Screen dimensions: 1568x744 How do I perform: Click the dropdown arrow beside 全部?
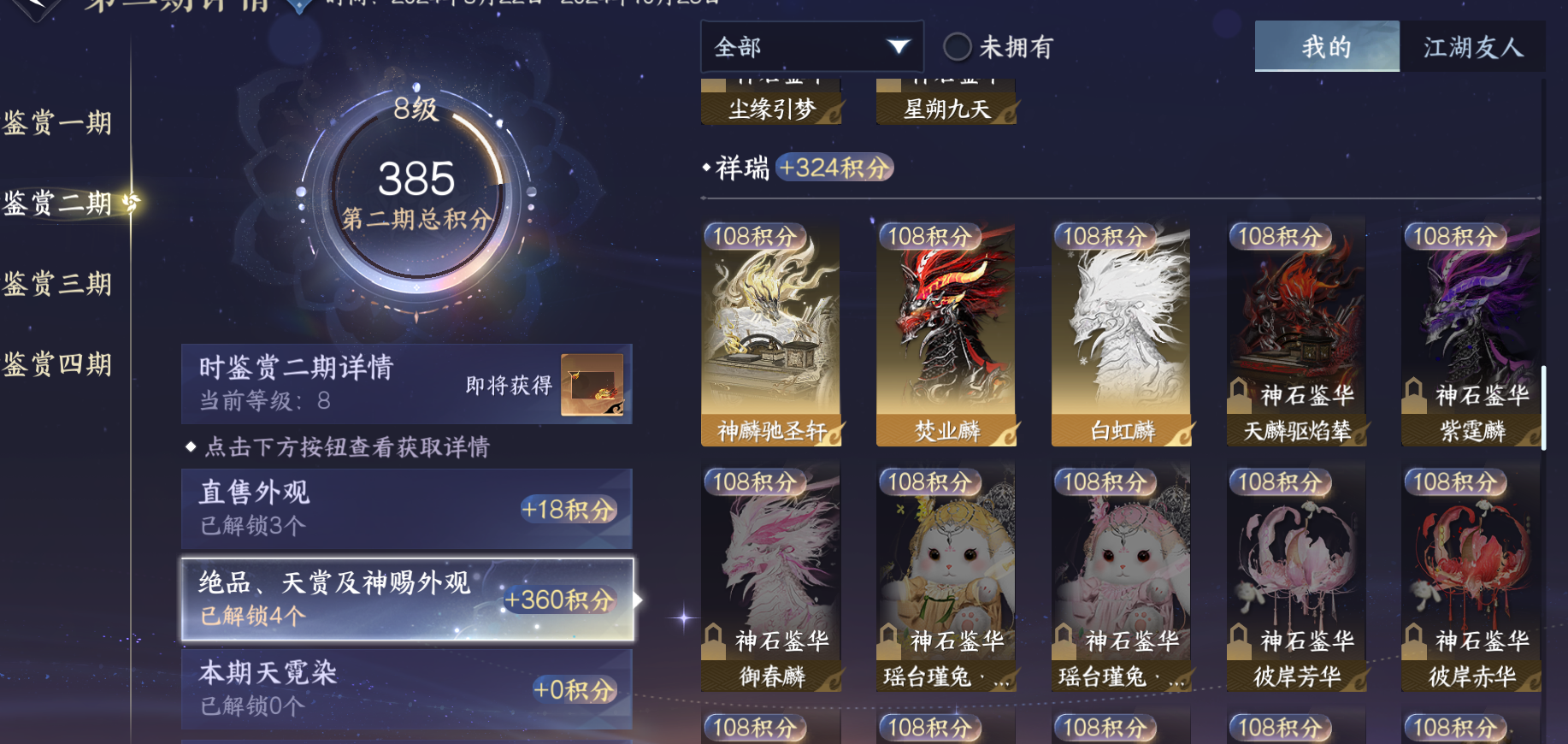pos(898,46)
